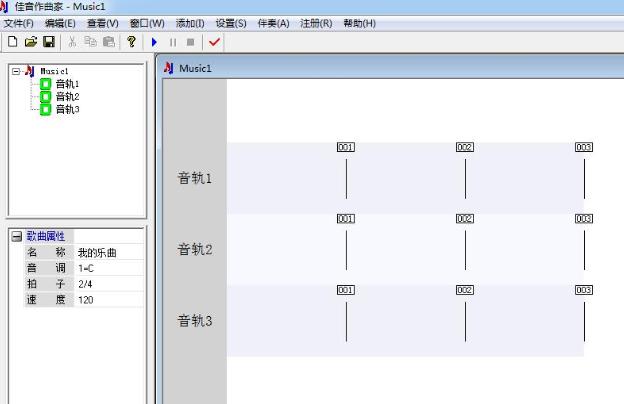Select 音轨2 in the track tree
The width and height of the screenshot is (624, 404).
tap(67, 97)
